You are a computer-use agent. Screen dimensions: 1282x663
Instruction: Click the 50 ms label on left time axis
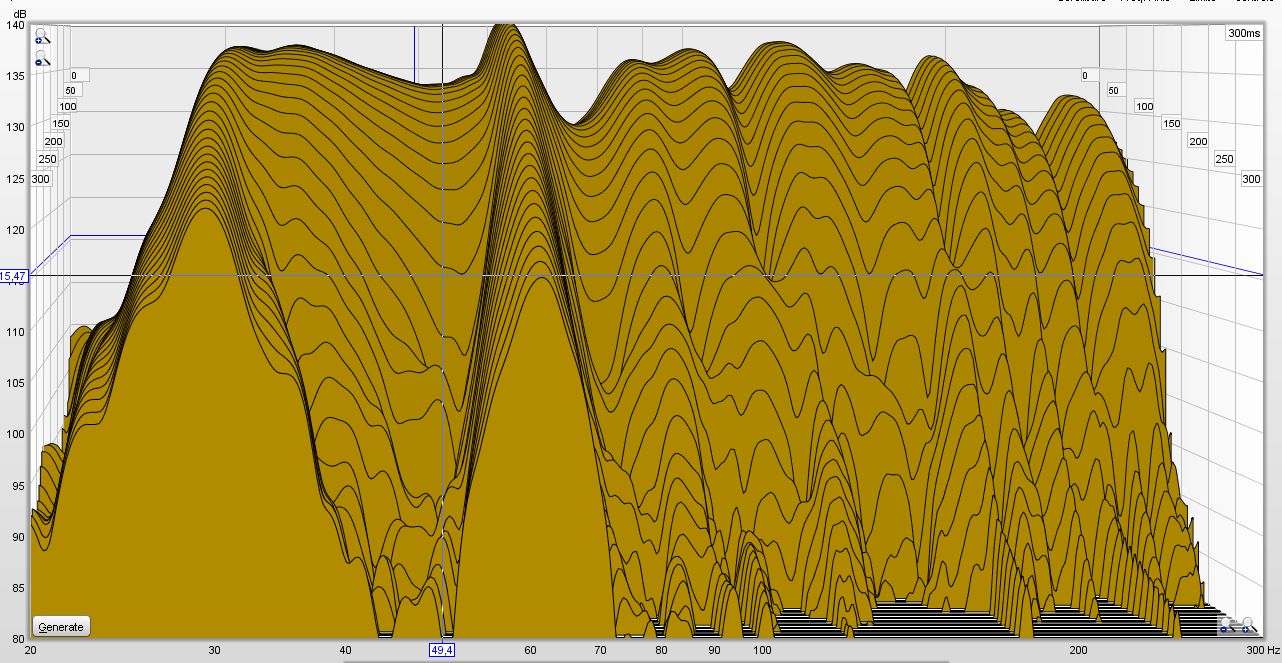71,90
